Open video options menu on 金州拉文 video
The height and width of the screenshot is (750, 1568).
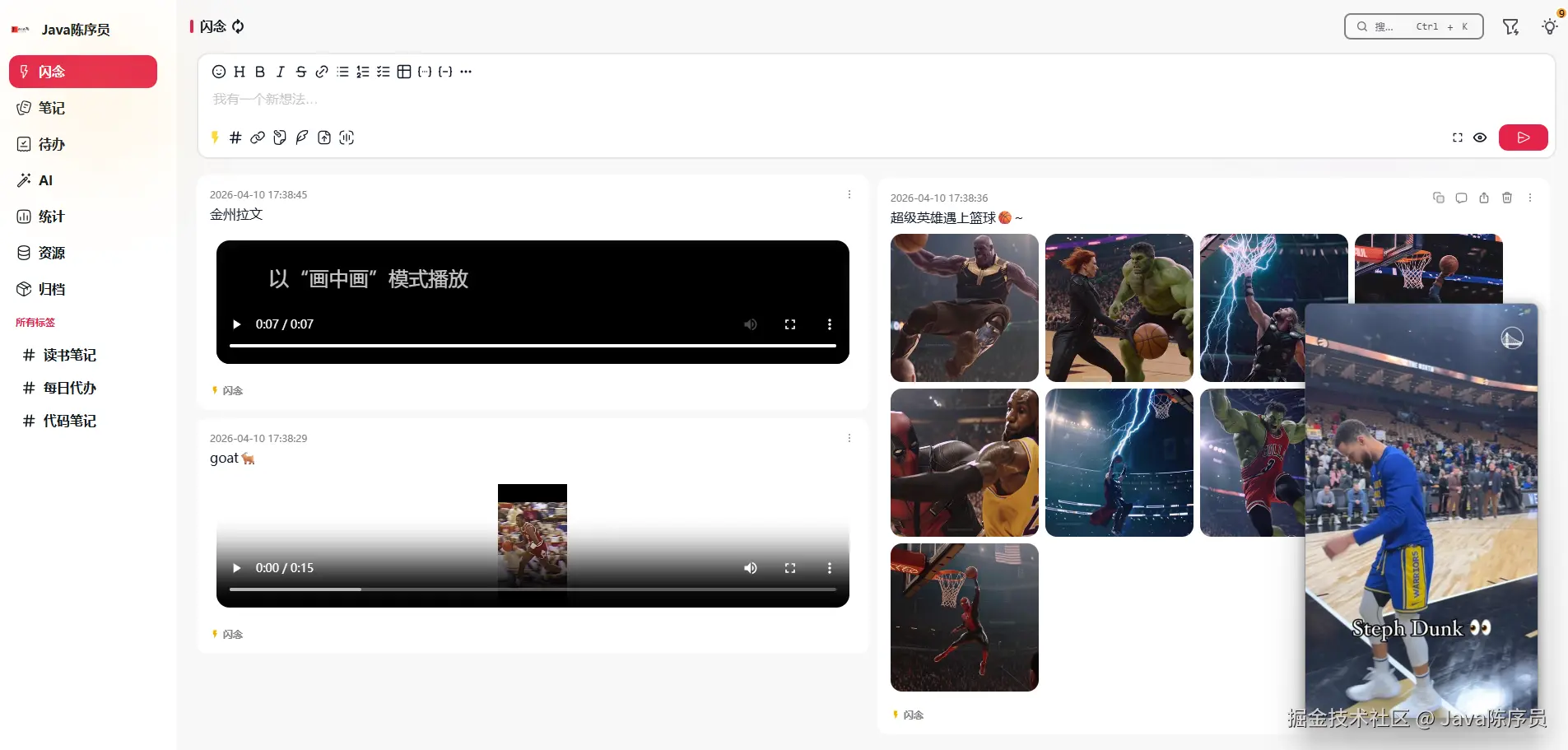(830, 324)
